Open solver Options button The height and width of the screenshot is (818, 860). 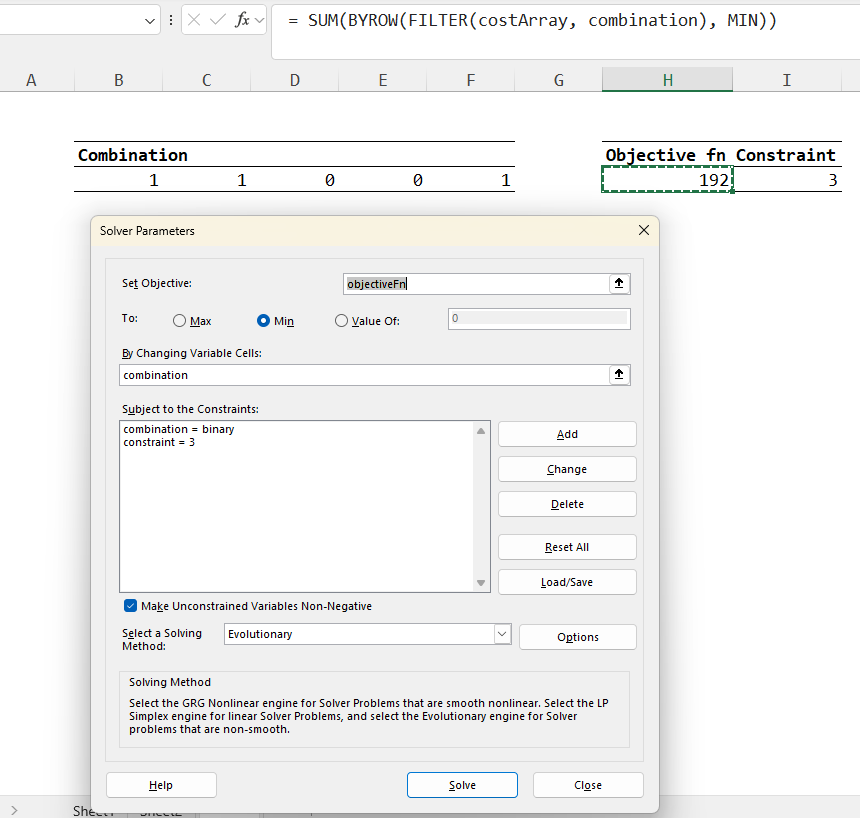(578, 637)
